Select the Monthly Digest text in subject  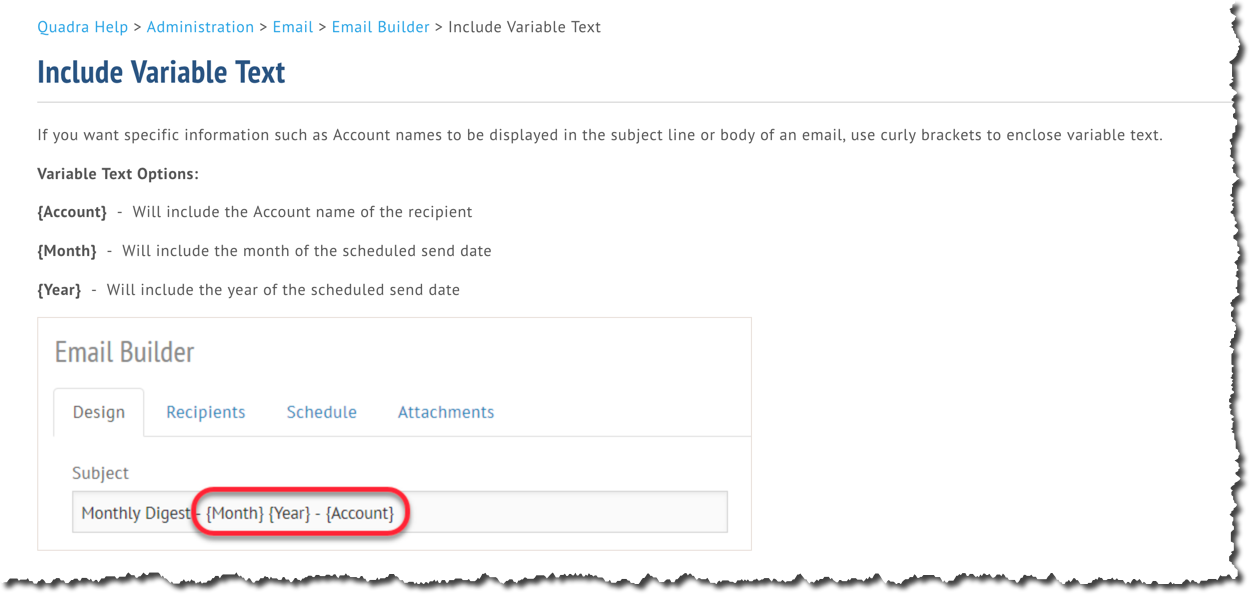(136, 512)
